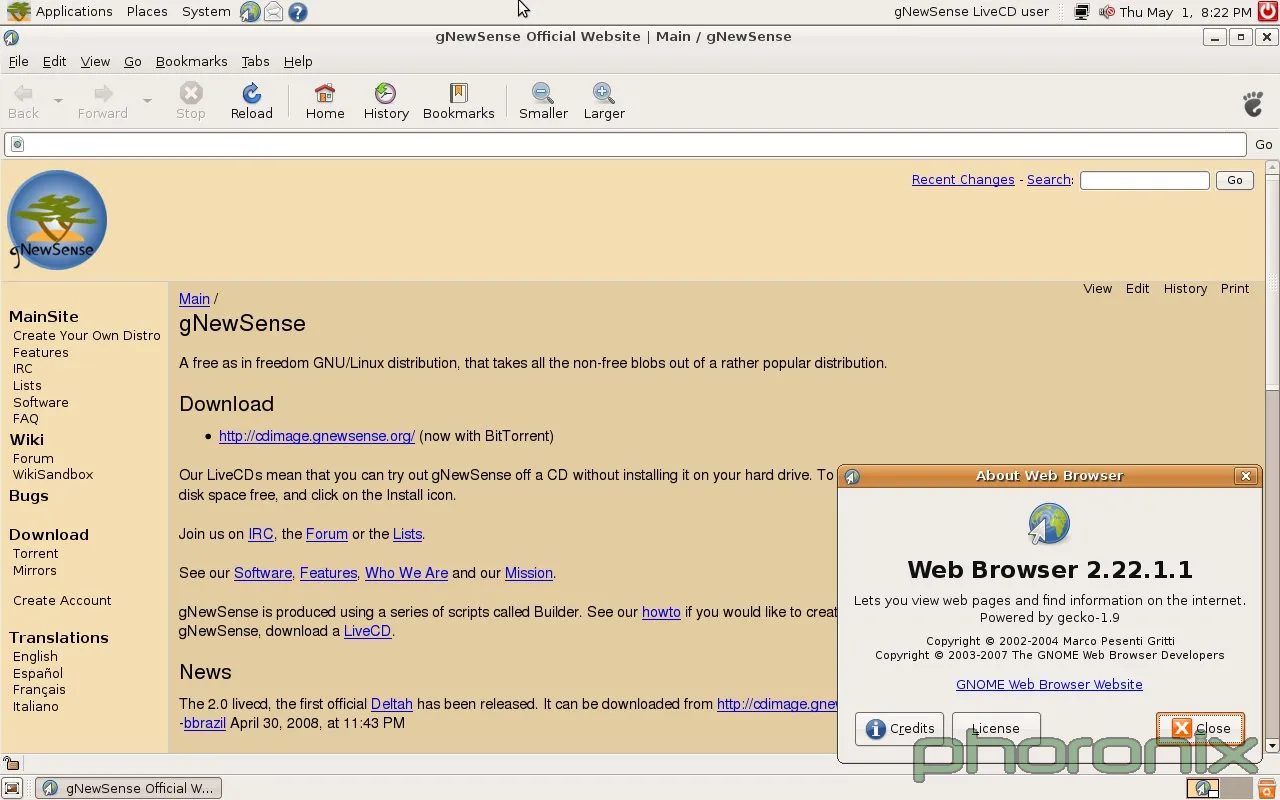Click the security lock icon in statusbar
Viewport: 1280px width, 800px height.
coord(12,764)
